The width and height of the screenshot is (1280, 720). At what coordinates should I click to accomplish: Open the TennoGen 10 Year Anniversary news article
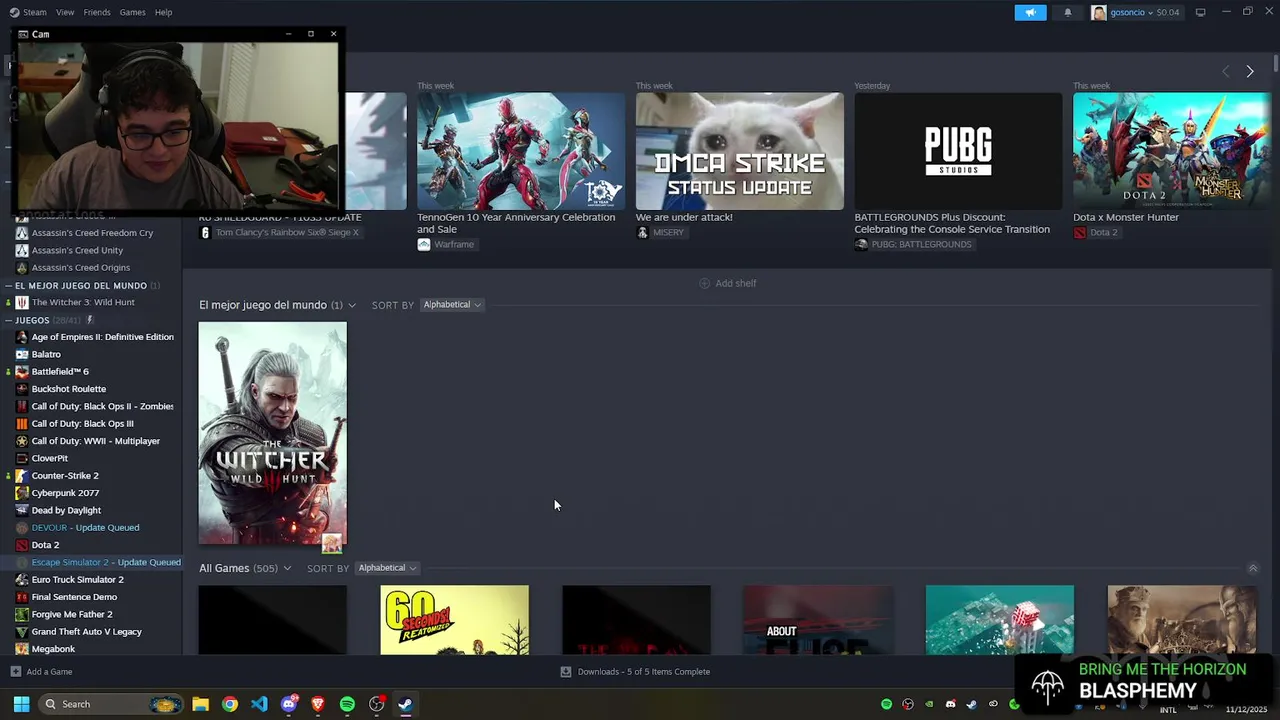[516, 223]
